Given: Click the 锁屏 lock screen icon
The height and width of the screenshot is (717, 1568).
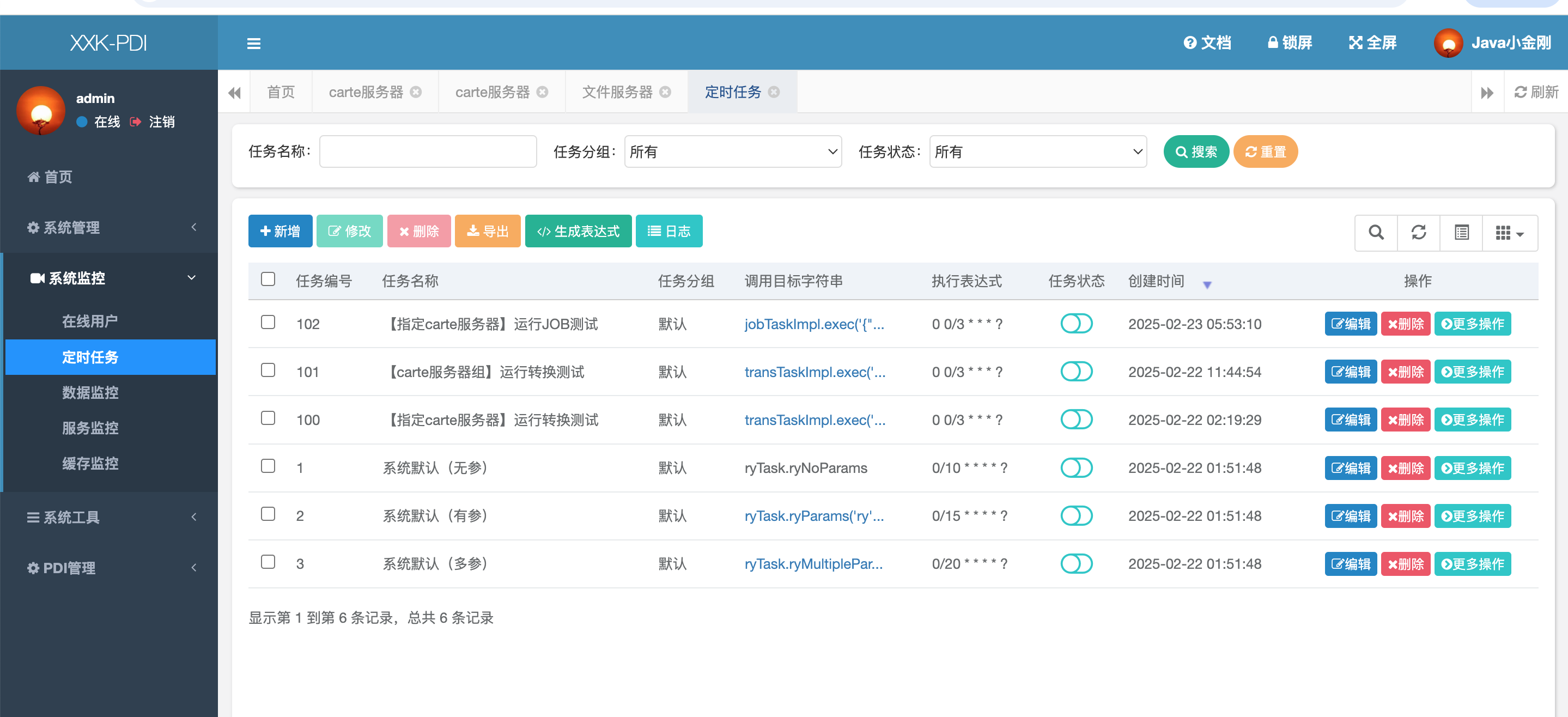Looking at the screenshot, I should [x=1272, y=42].
